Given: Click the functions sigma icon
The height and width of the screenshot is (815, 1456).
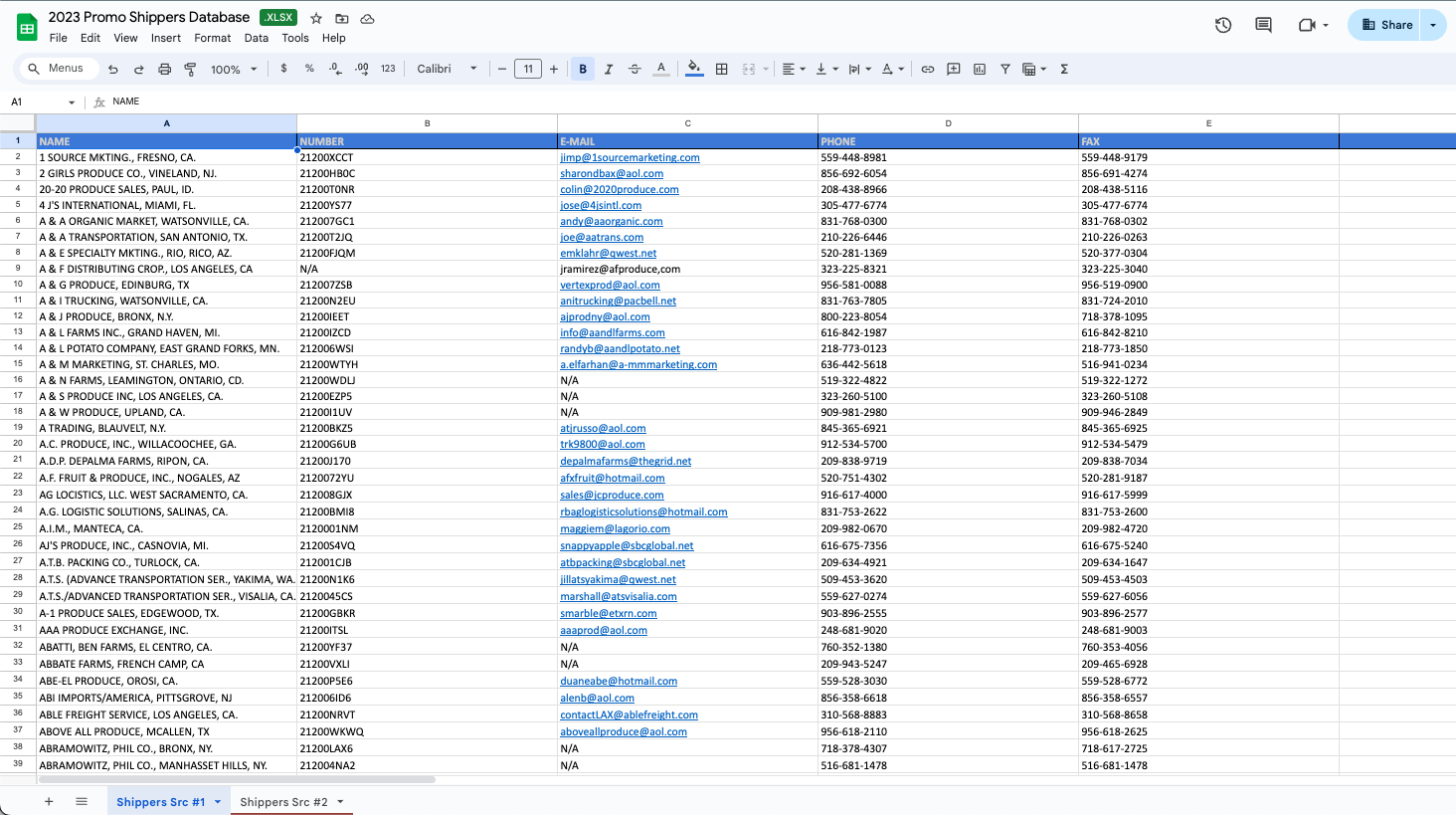Looking at the screenshot, I should click(1064, 69).
